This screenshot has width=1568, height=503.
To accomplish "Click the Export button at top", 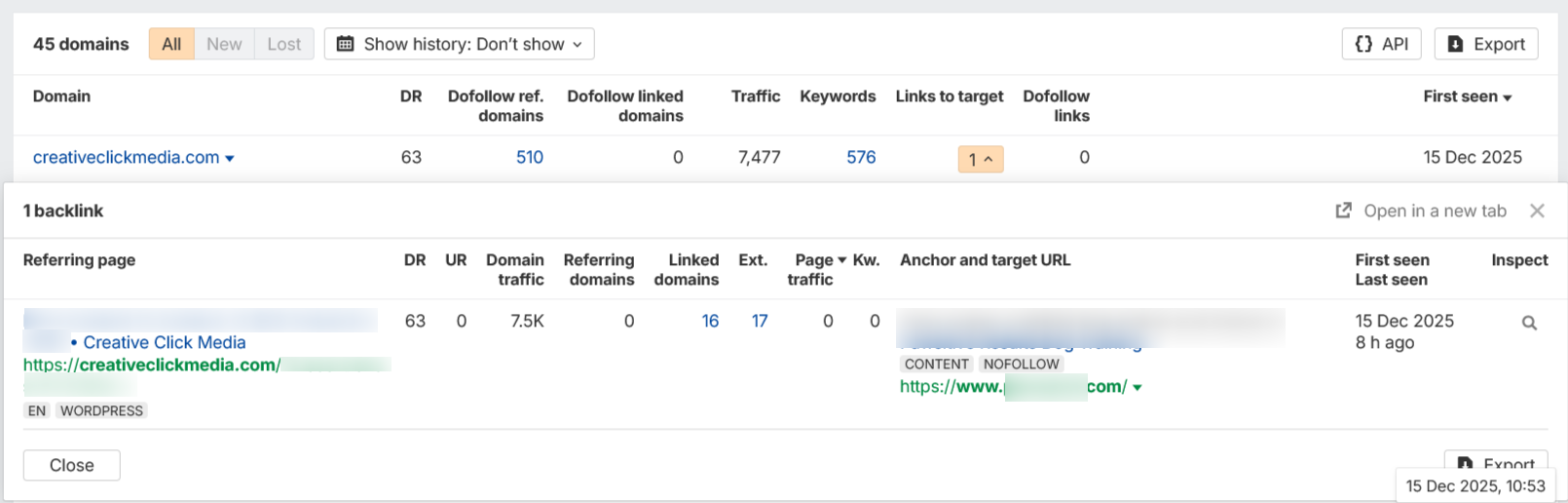I will (1486, 44).
